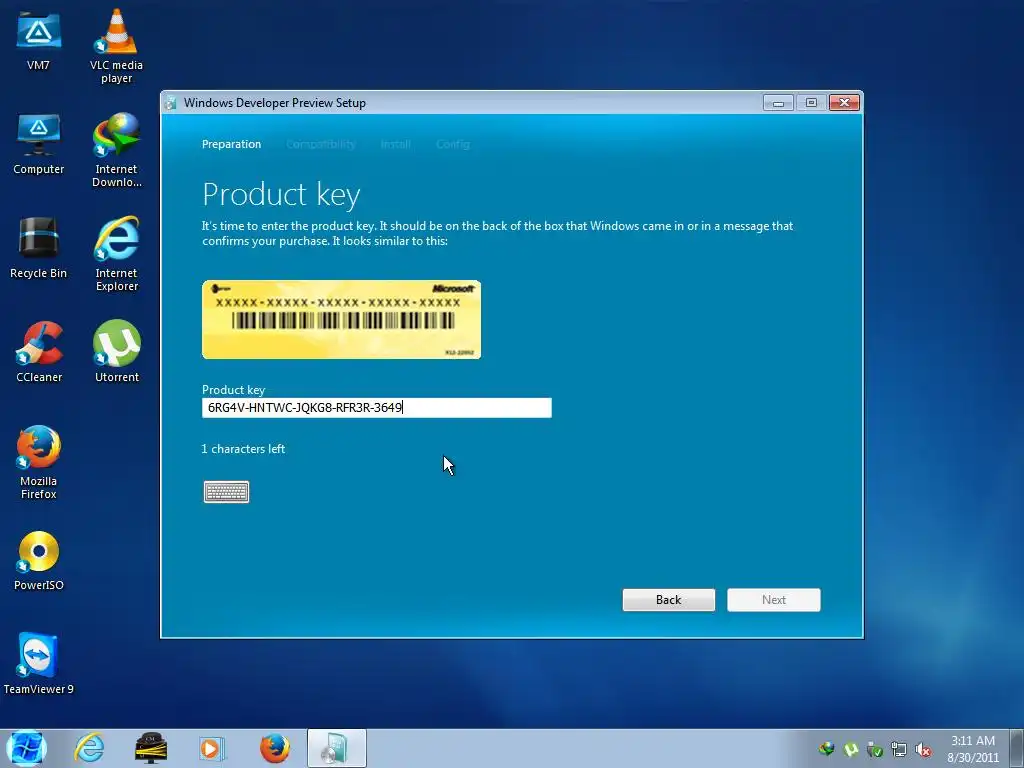Click the active Setup taskbar button
Viewport: 1024px width, 768px height.
point(336,748)
